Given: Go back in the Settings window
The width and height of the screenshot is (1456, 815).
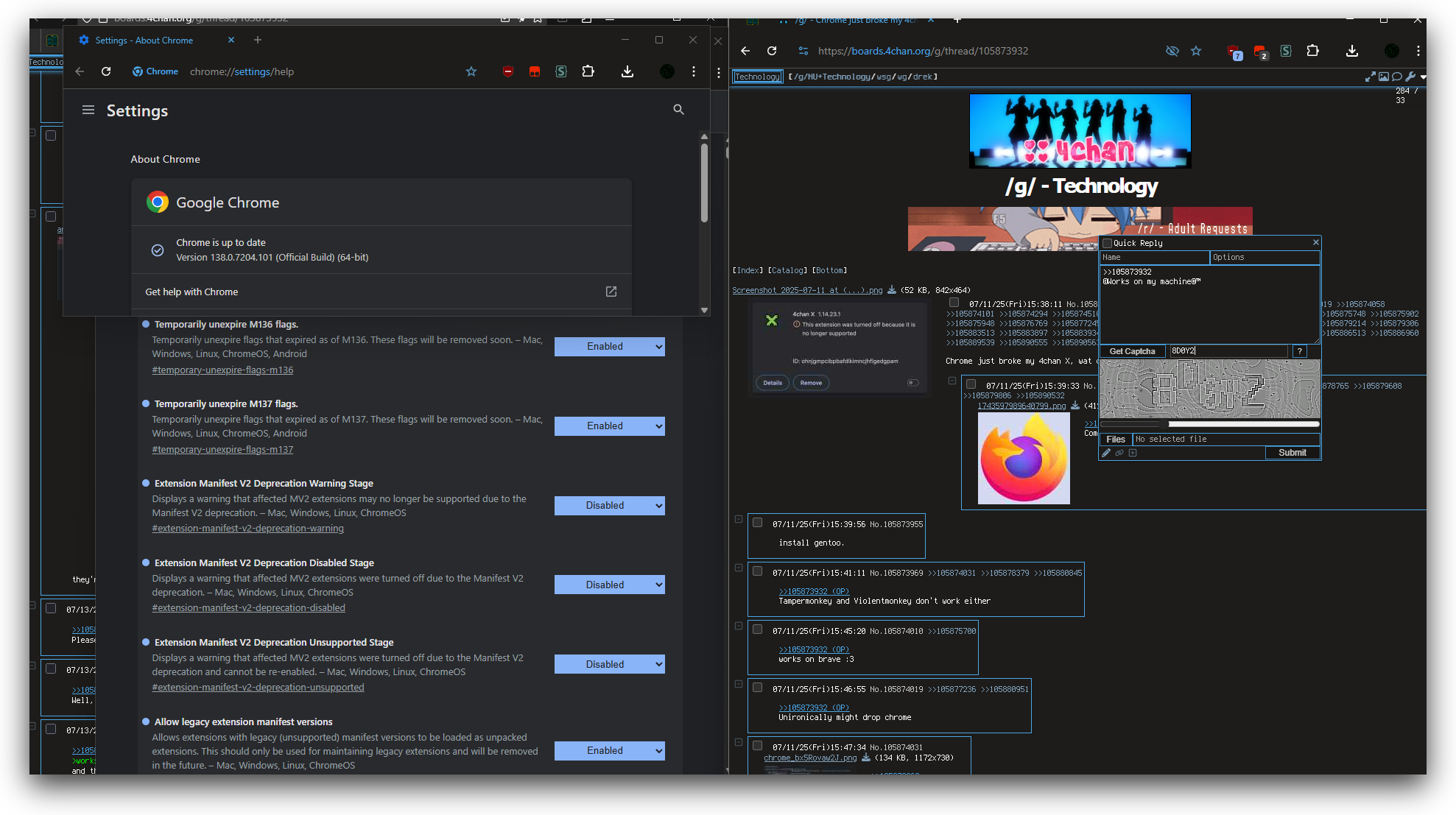Looking at the screenshot, I should coord(80,71).
